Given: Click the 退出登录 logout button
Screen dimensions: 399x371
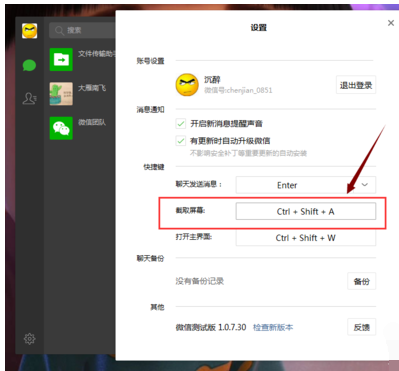Looking at the screenshot, I should (x=356, y=85).
